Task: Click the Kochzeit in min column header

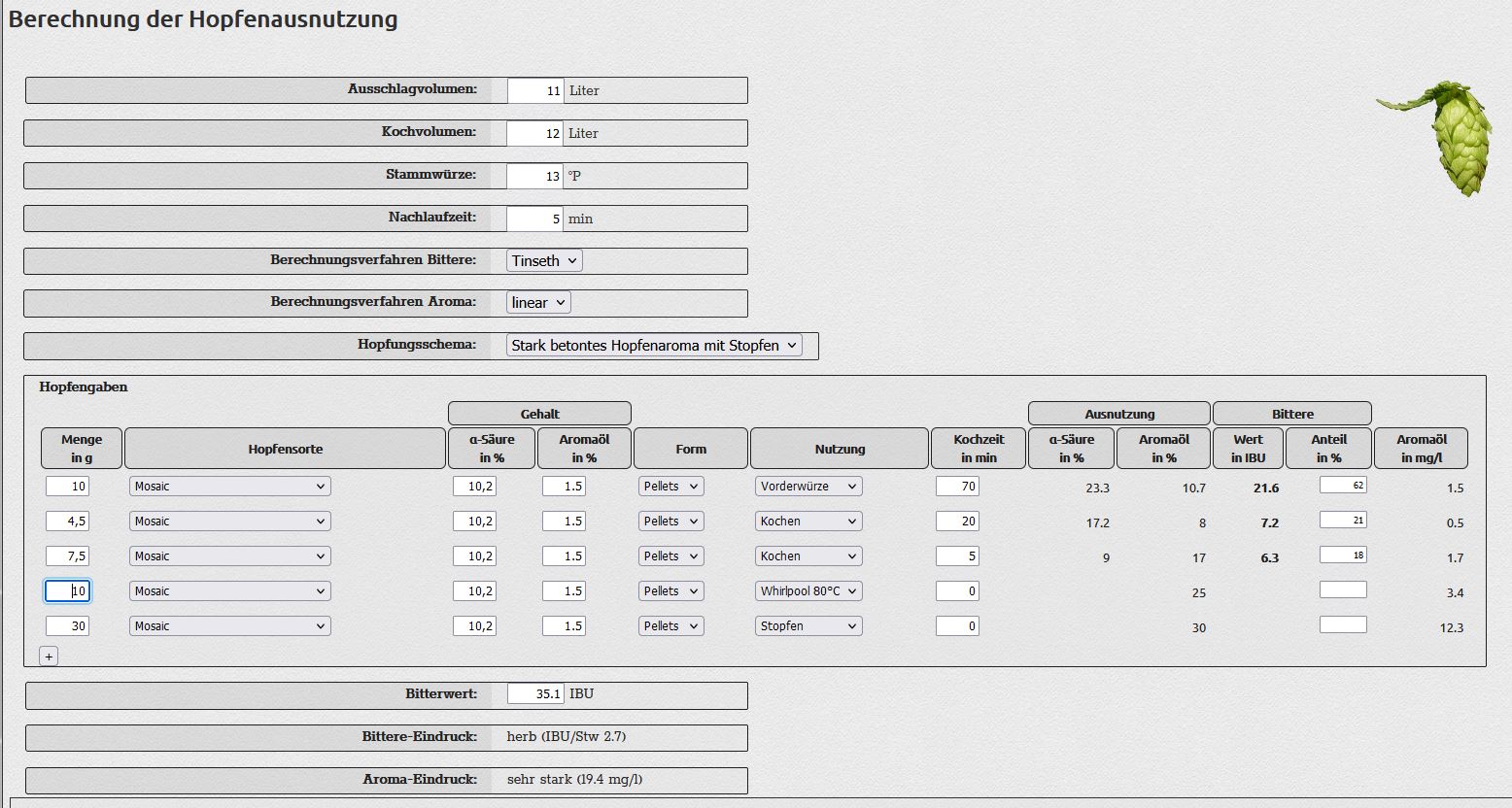Action: [979, 449]
